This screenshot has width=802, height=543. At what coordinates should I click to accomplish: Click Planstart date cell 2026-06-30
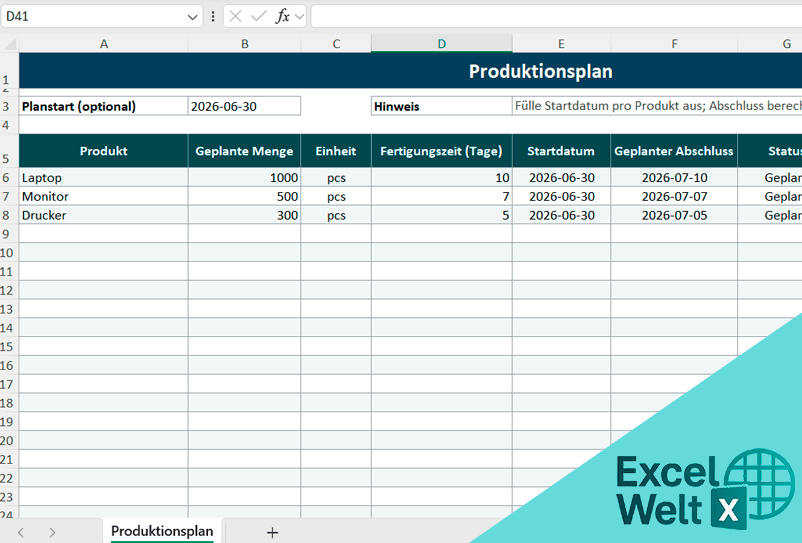coord(244,106)
